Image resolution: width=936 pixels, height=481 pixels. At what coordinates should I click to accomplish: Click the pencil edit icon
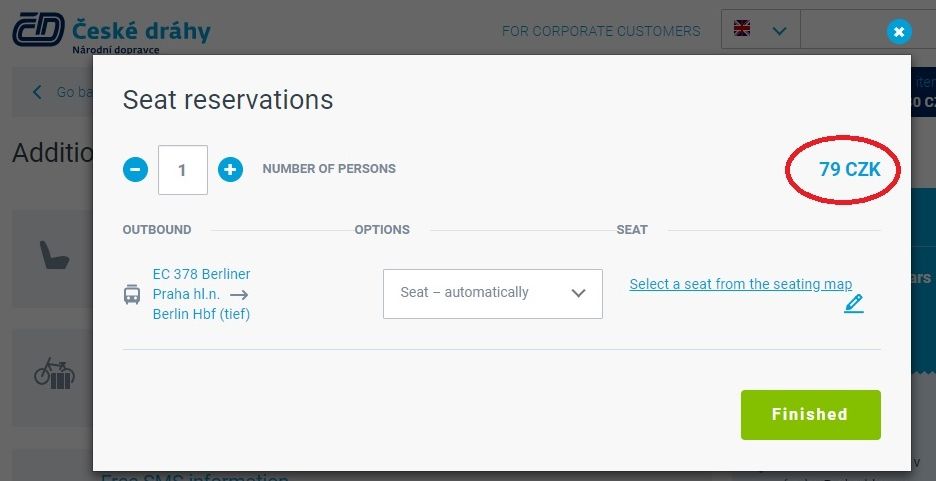[854, 304]
